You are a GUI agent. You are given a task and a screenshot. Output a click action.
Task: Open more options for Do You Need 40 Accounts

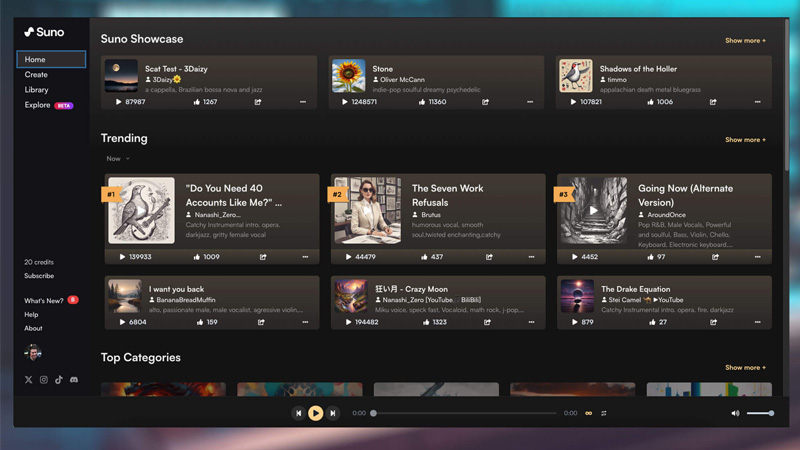[x=305, y=257]
